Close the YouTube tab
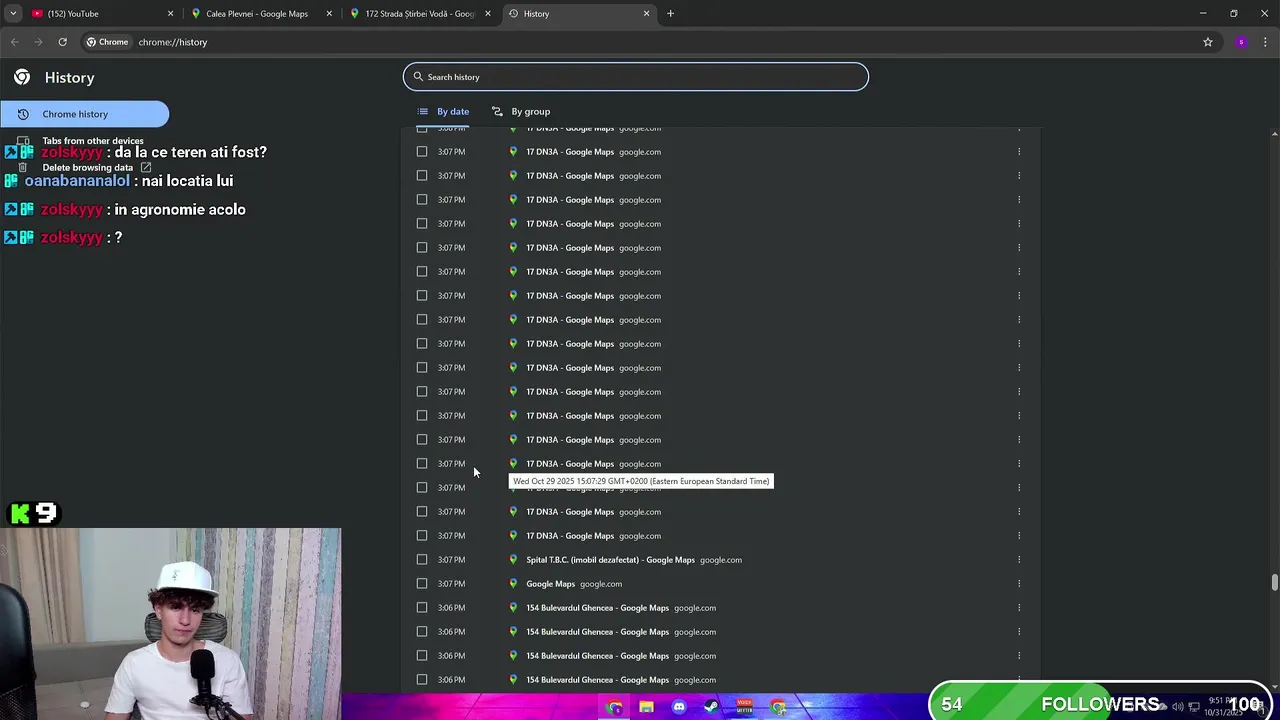Screen dimensions: 1280x720 click(x=170, y=14)
